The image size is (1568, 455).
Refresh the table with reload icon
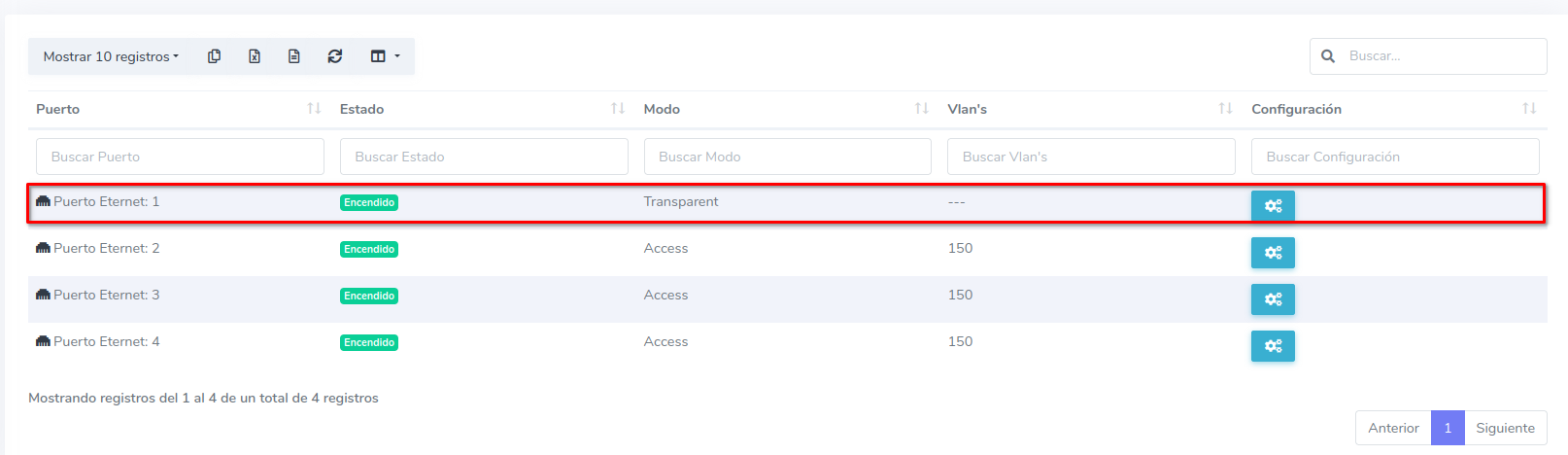[x=335, y=56]
